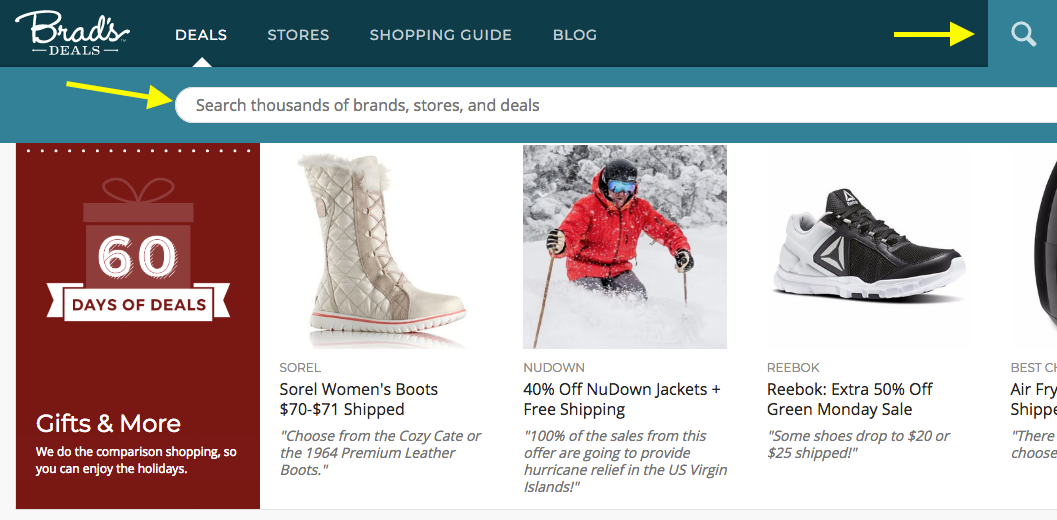The image size is (1057, 520).
Task: Click the NUDOWN brand label
Action: point(554,368)
